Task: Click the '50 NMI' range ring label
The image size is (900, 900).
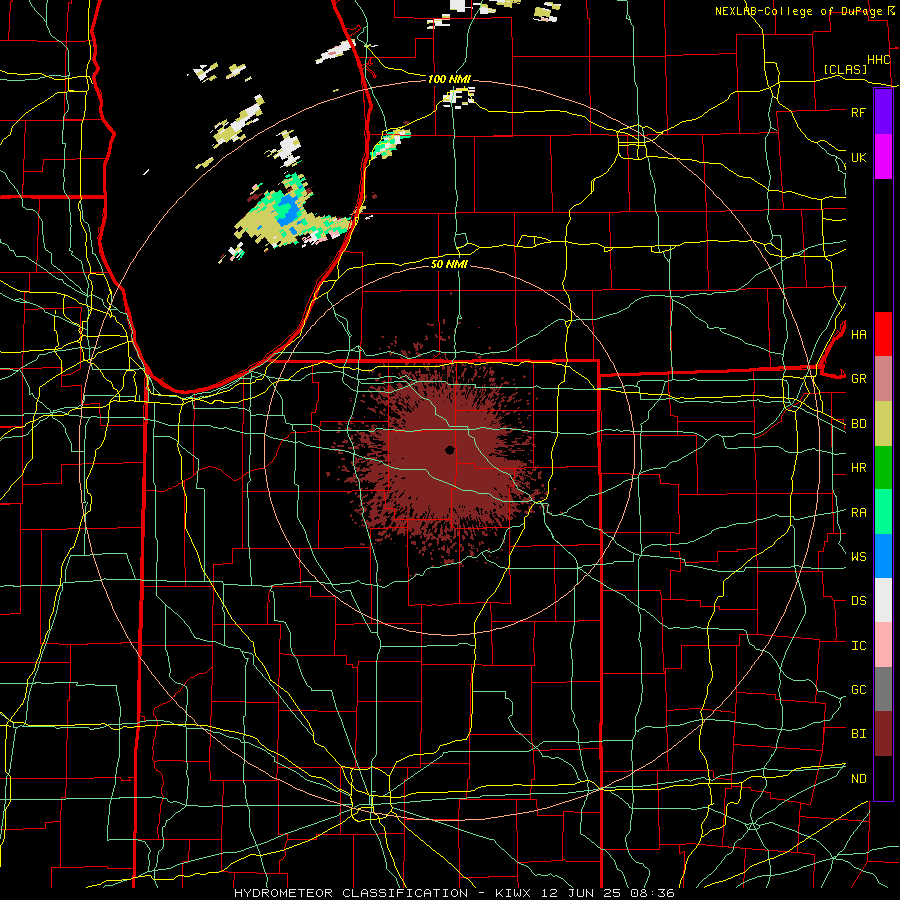Action: 449,264
